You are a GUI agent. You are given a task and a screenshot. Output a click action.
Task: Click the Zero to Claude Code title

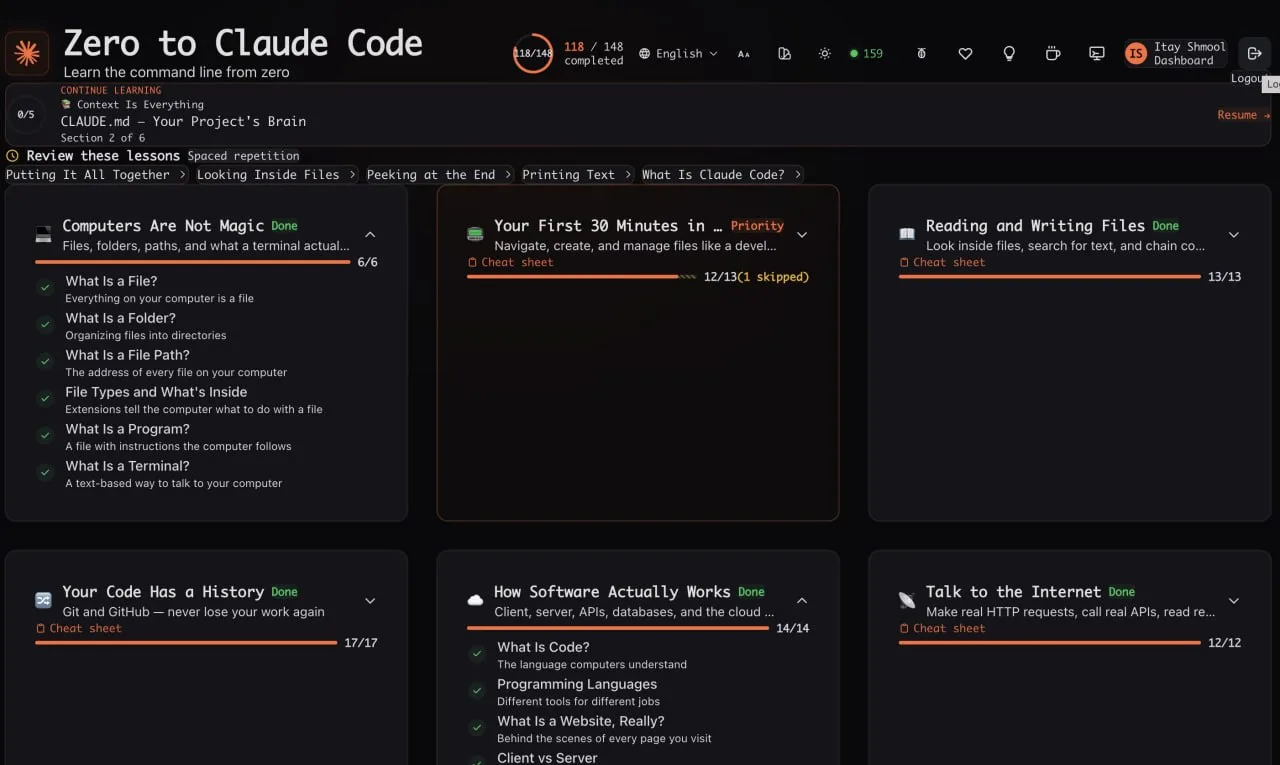[243, 43]
